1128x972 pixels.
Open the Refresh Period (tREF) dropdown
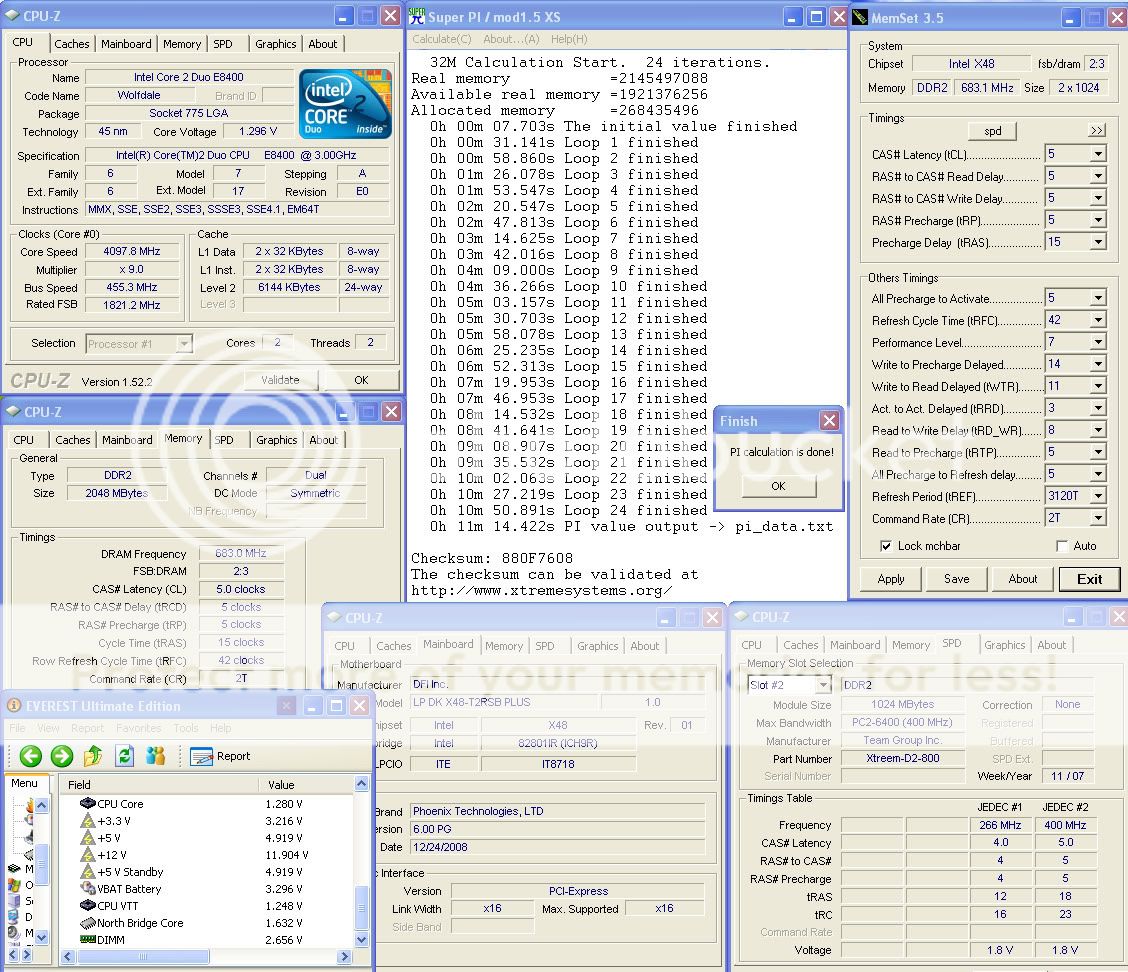tap(1098, 496)
